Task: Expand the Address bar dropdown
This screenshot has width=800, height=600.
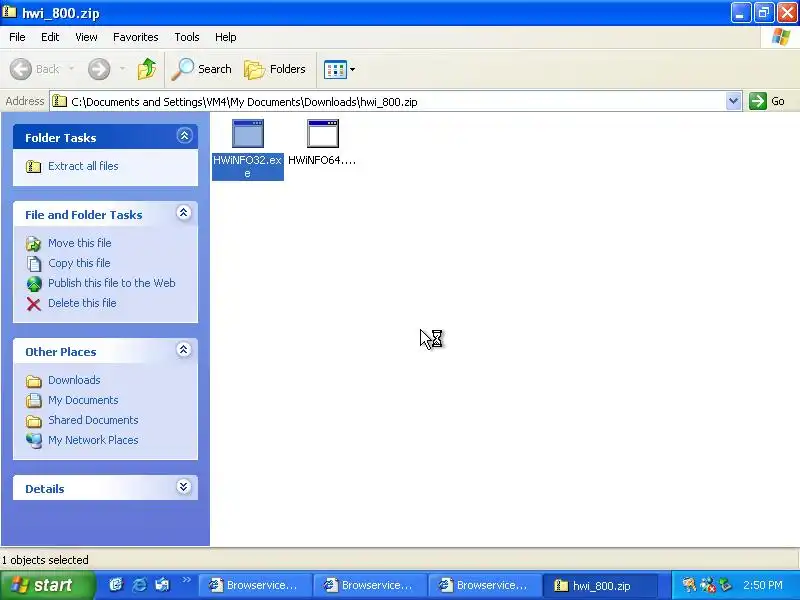Action: (x=733, y=101)
